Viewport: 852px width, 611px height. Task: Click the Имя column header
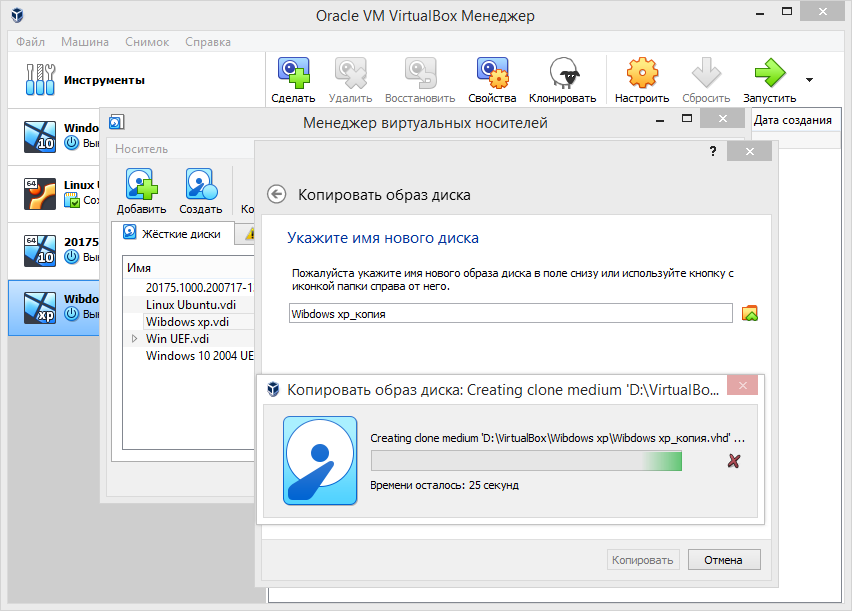189,267
